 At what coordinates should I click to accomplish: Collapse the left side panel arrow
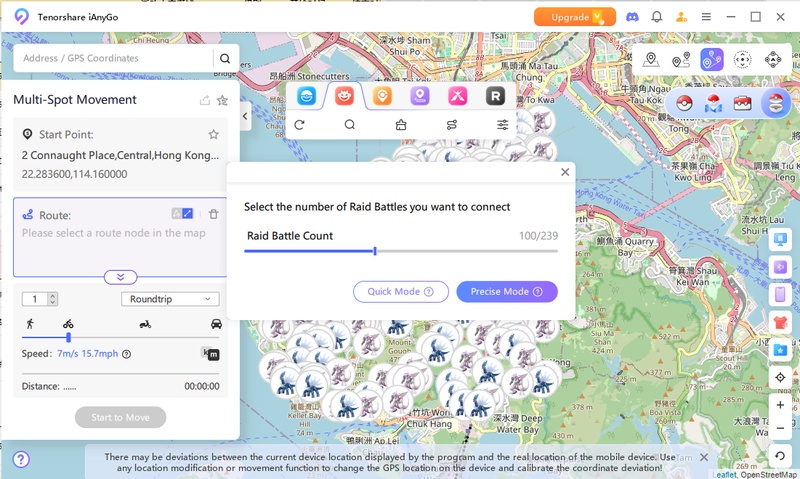(x=245, y=116)
